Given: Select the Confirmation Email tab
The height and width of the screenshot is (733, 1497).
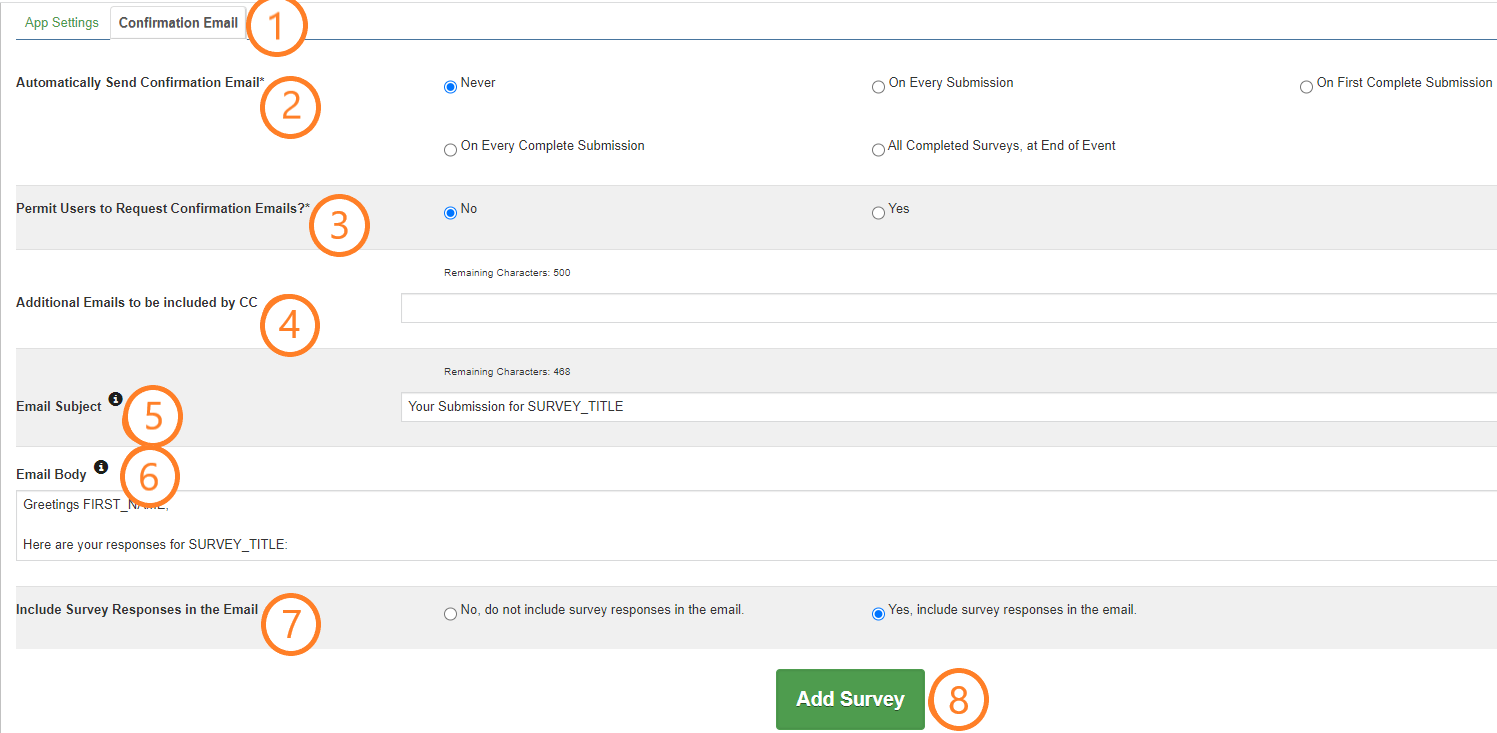Looking at the screenshot, I should pyautogui.click(x=178, y=23).
